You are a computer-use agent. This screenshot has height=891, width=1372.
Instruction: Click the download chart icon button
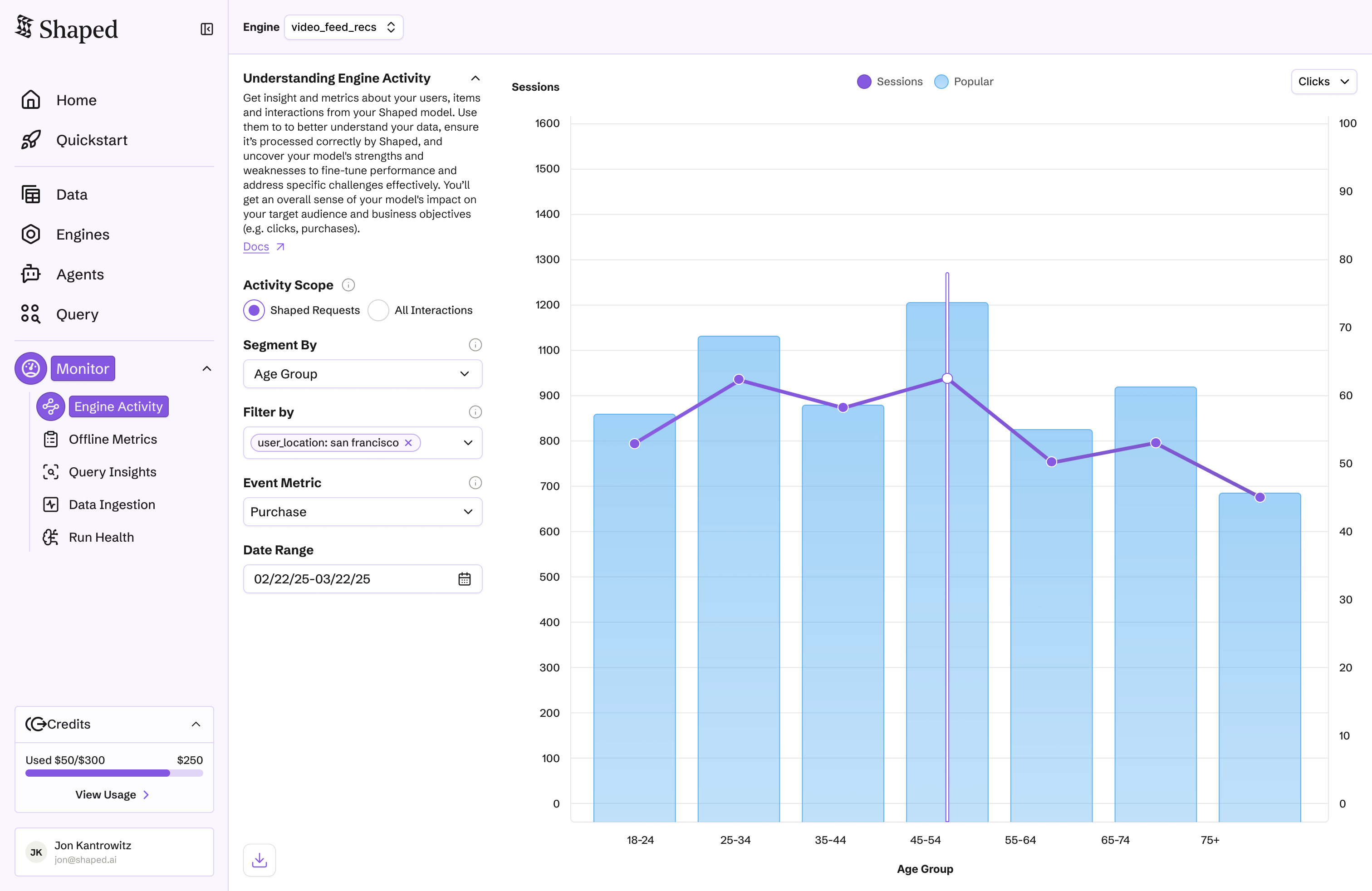coord(260,860)
